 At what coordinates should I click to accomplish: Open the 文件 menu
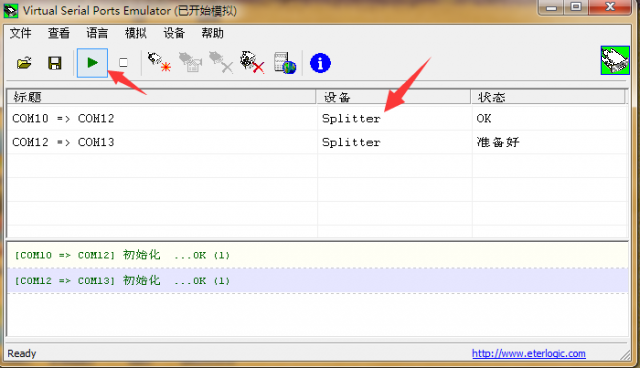20,33
